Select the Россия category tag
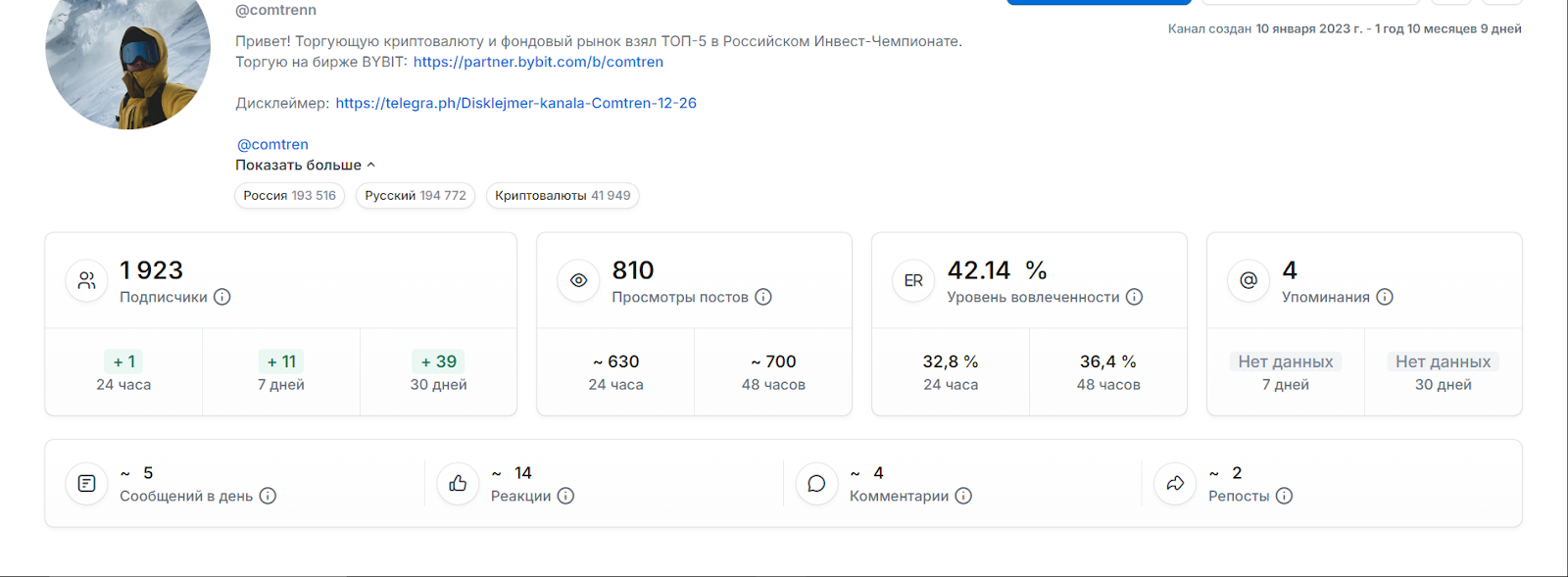 (x=289, y=196)
